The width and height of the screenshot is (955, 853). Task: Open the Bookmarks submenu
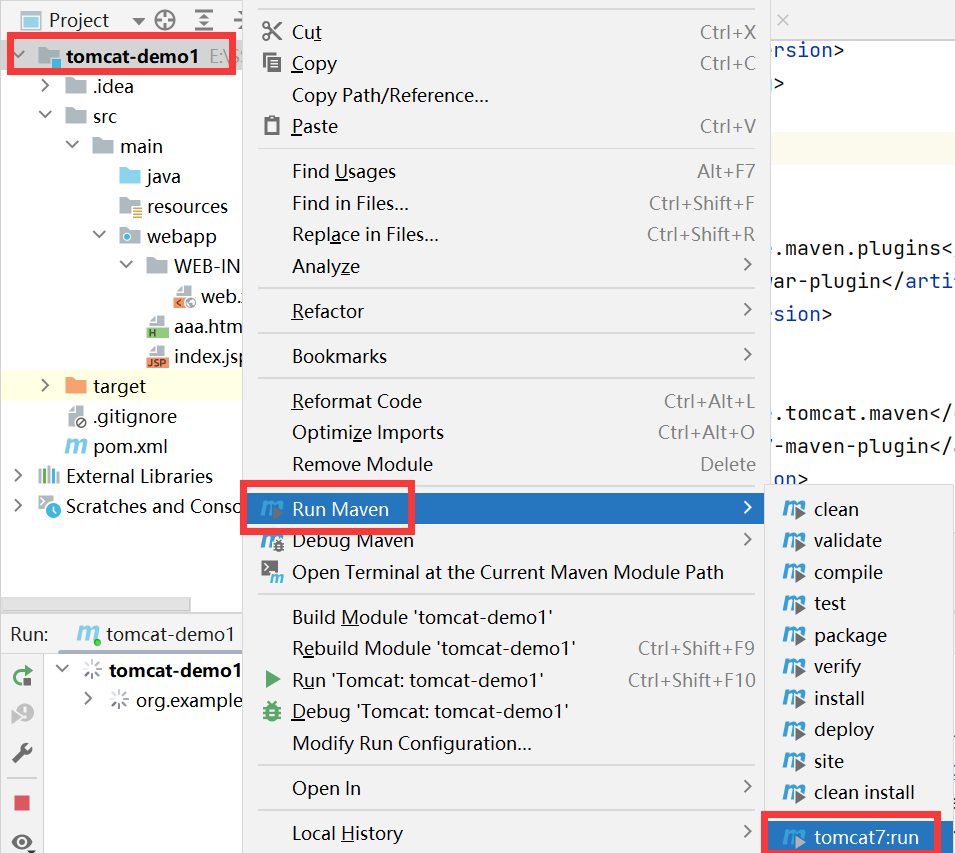507,356
